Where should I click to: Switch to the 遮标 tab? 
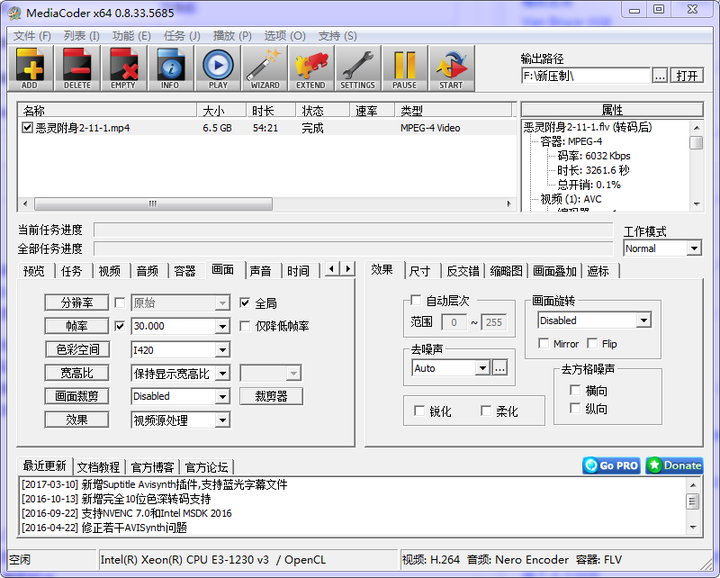tap(598, 271)
